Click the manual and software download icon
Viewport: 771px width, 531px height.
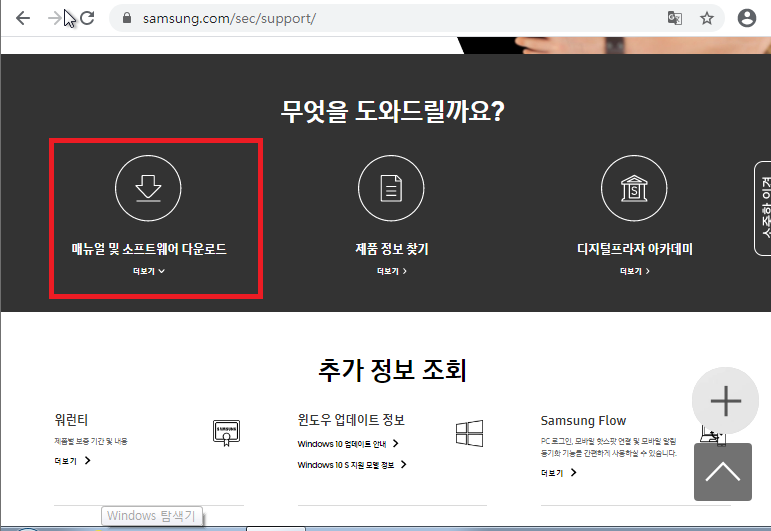tap(149, 188)
